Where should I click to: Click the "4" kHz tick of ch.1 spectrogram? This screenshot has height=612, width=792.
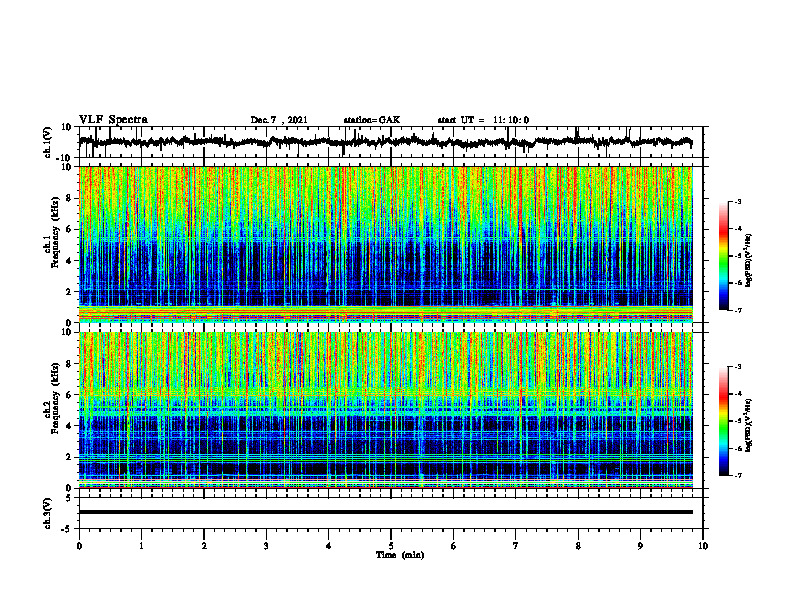click(x=69, y=261)
